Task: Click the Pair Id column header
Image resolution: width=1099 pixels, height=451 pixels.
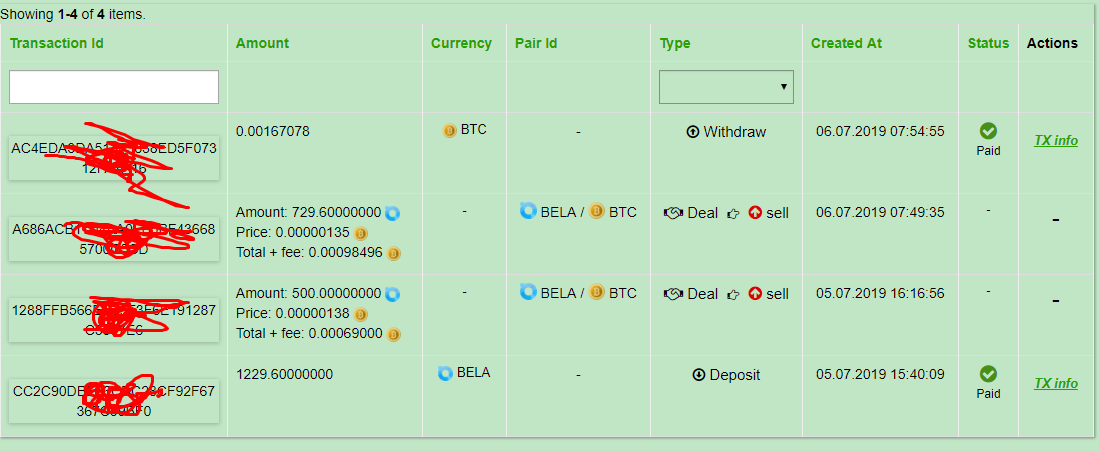Action: click(536, 43)
